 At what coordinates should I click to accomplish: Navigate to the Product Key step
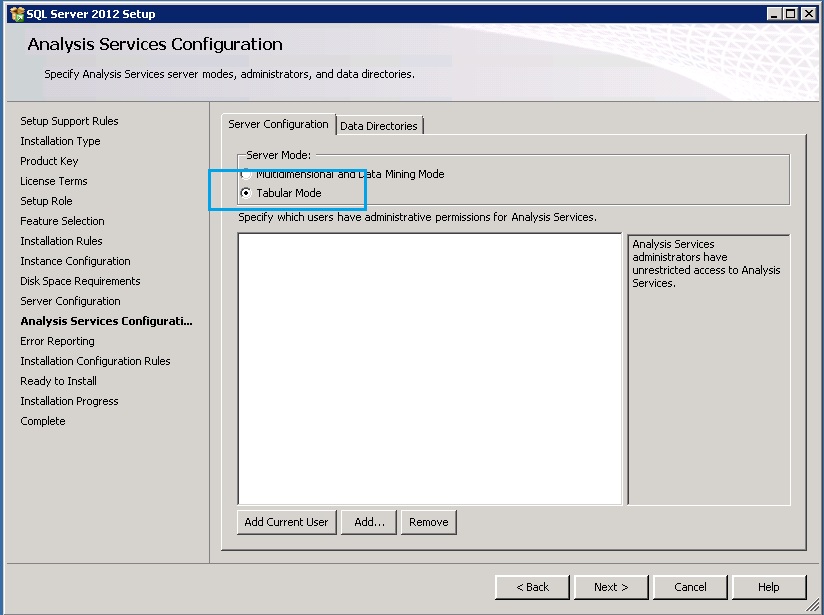[x=49, y=161]
